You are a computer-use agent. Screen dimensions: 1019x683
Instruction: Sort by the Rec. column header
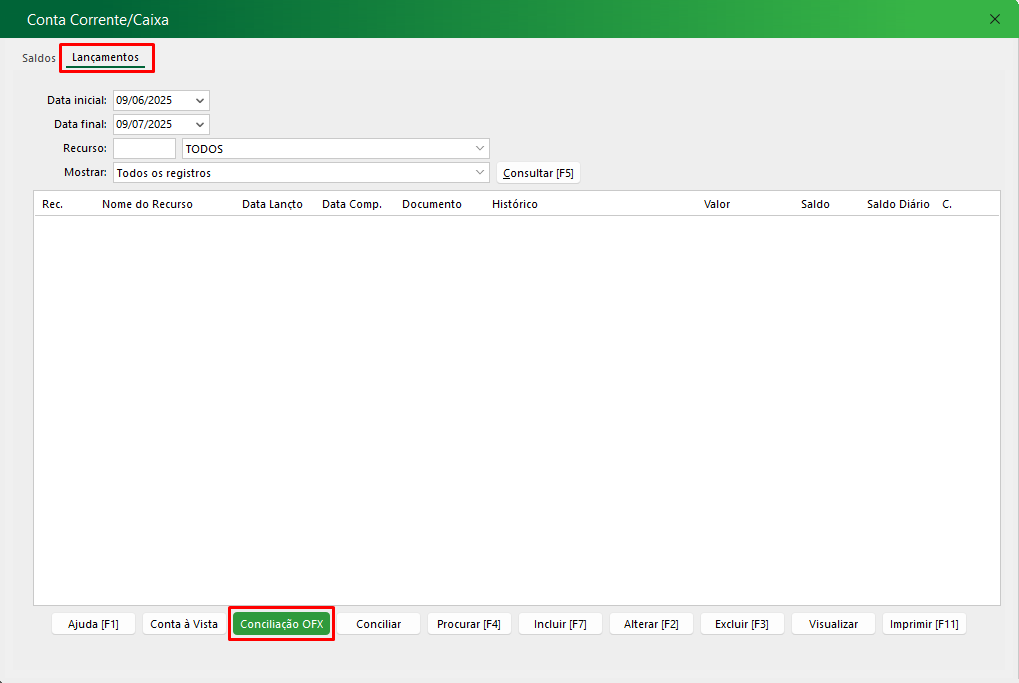tap(53, 204)
